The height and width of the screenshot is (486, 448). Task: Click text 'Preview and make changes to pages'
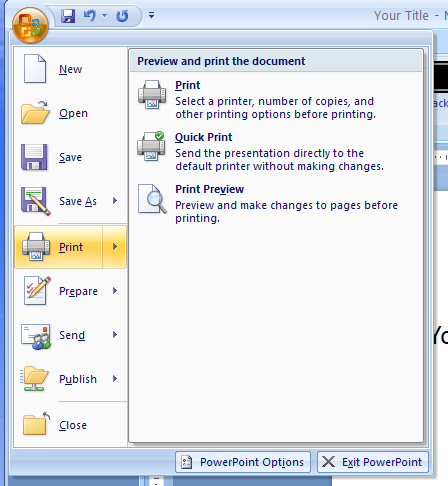click(268, 205)
